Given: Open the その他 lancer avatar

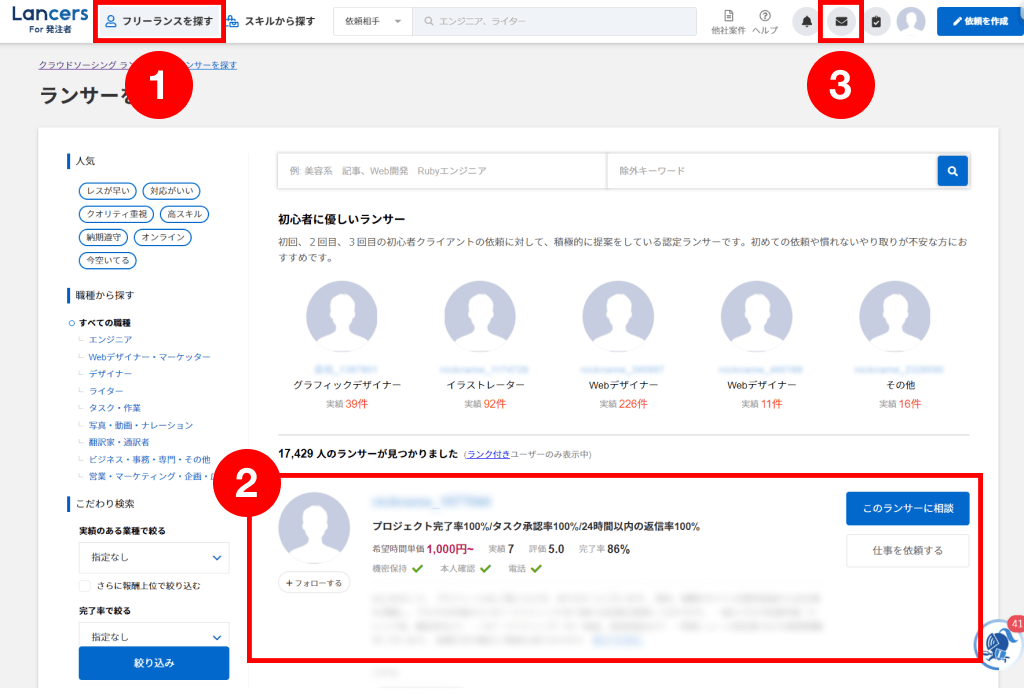Looking at the screenshot, I should [895, 316].
